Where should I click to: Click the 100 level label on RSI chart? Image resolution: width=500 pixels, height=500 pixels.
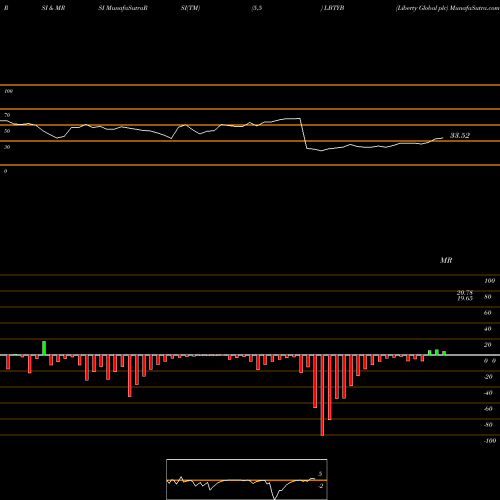(8, 91)
